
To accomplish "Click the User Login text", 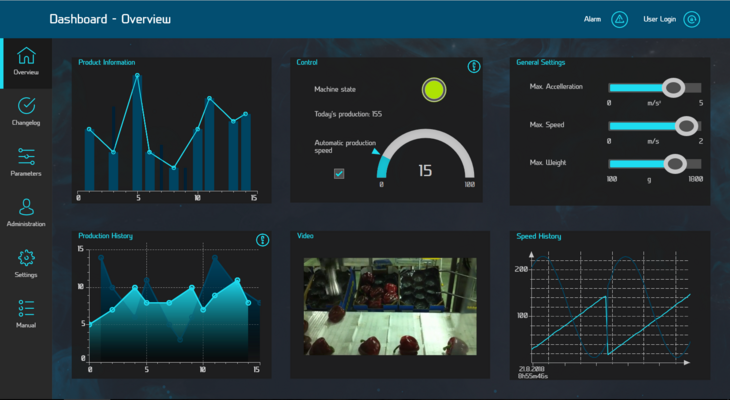I will [659, 19].
